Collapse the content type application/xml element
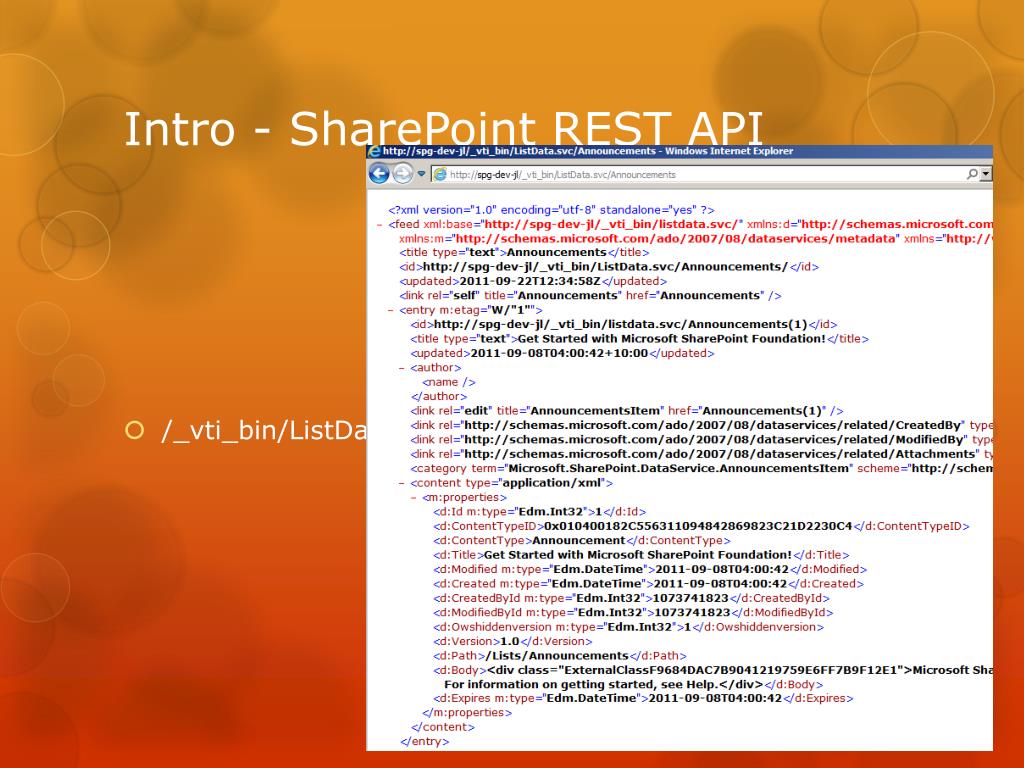1024x768 pixels. click(x=402, y=484)
